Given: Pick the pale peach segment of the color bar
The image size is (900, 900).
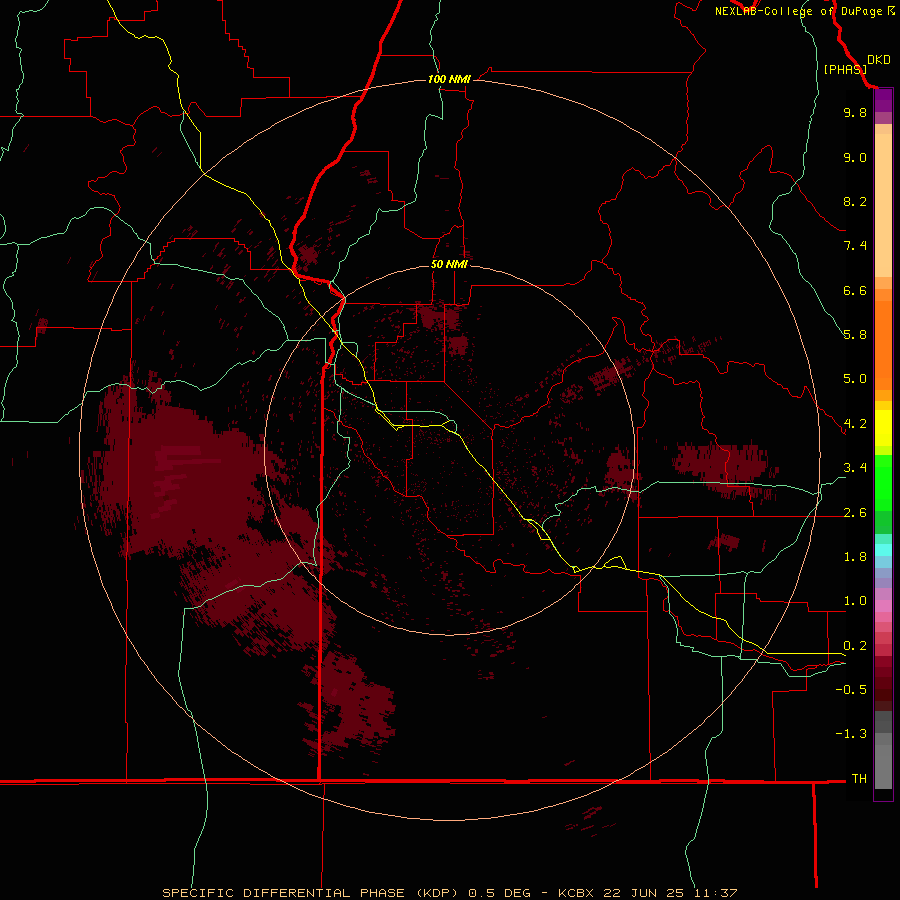Looking at the screenshot, I should [x=883, y=205].
